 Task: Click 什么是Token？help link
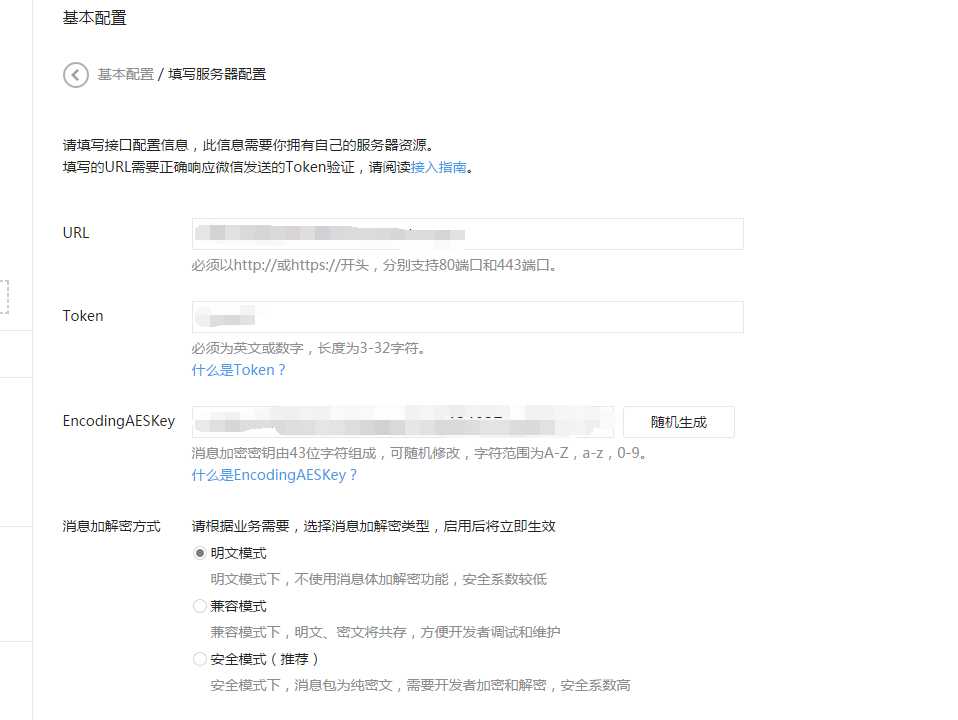238,369
